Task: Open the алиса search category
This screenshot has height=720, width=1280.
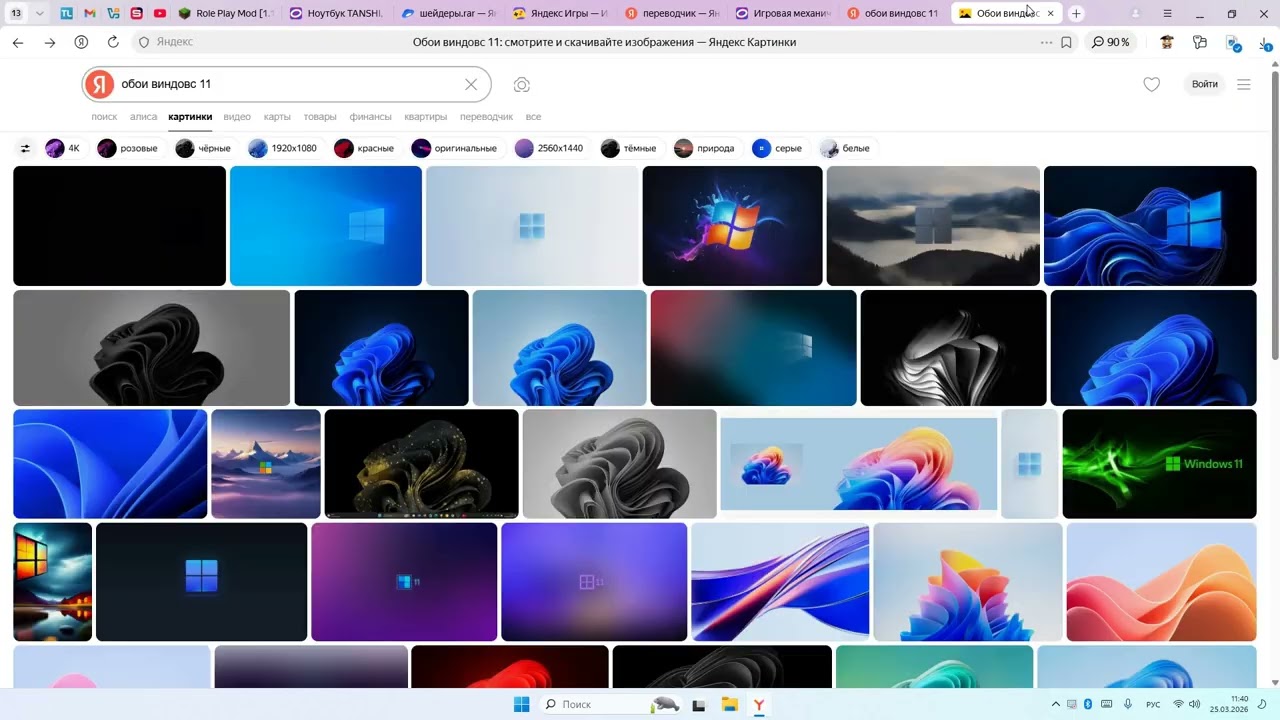Action: (143, 117)
